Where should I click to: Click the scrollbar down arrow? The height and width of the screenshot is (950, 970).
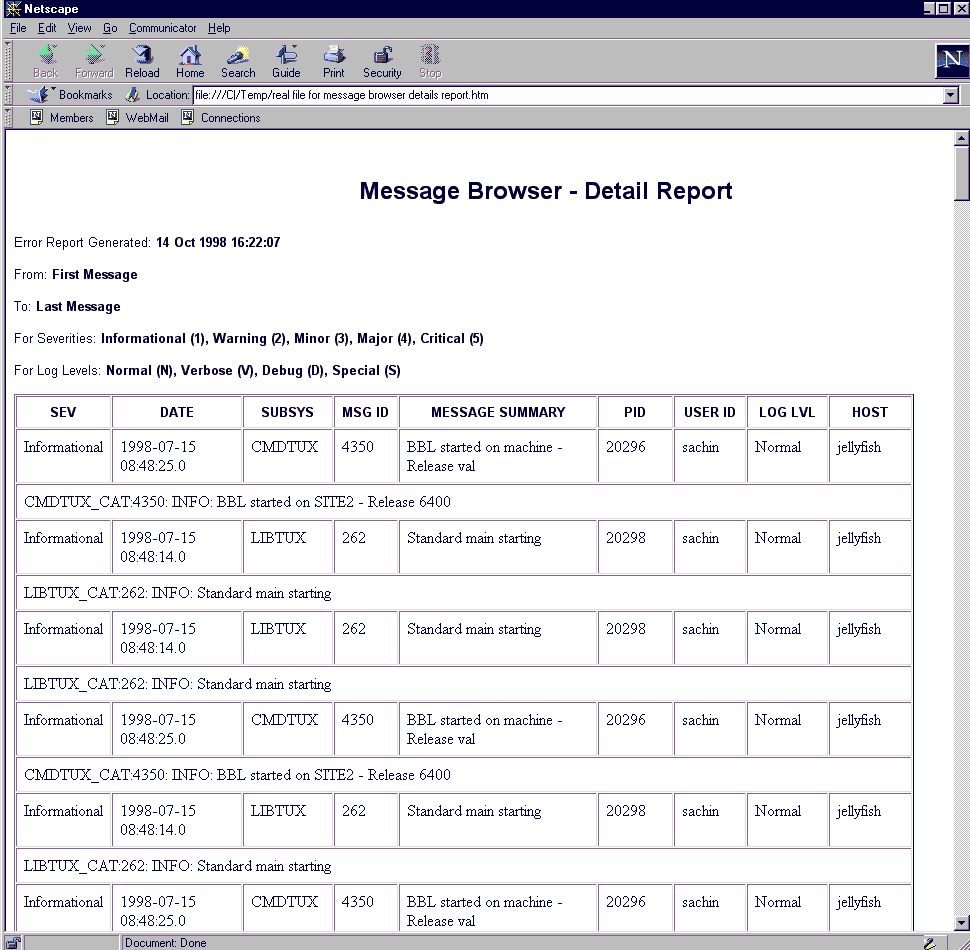click(x=961, y=923)
